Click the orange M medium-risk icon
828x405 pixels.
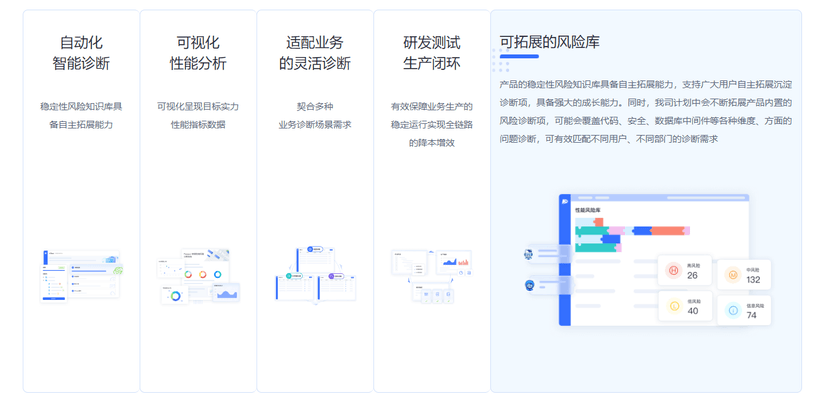point(732,275)
